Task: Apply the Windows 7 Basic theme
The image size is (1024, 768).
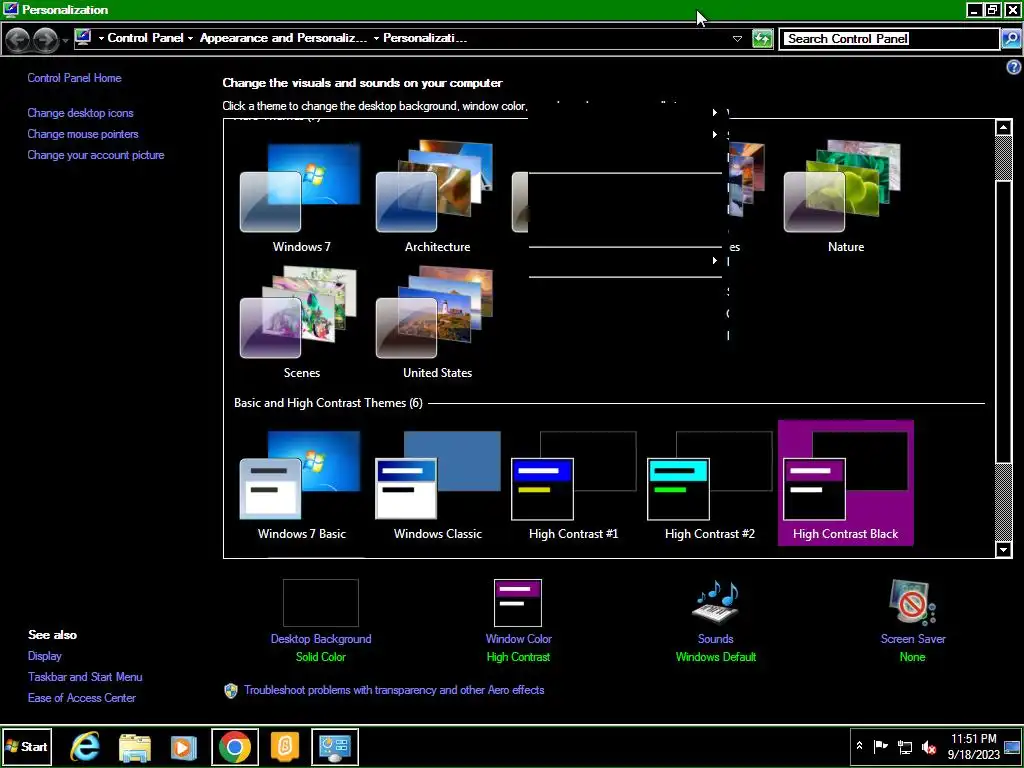Action: pyautogui.click(x=301, y=484)
